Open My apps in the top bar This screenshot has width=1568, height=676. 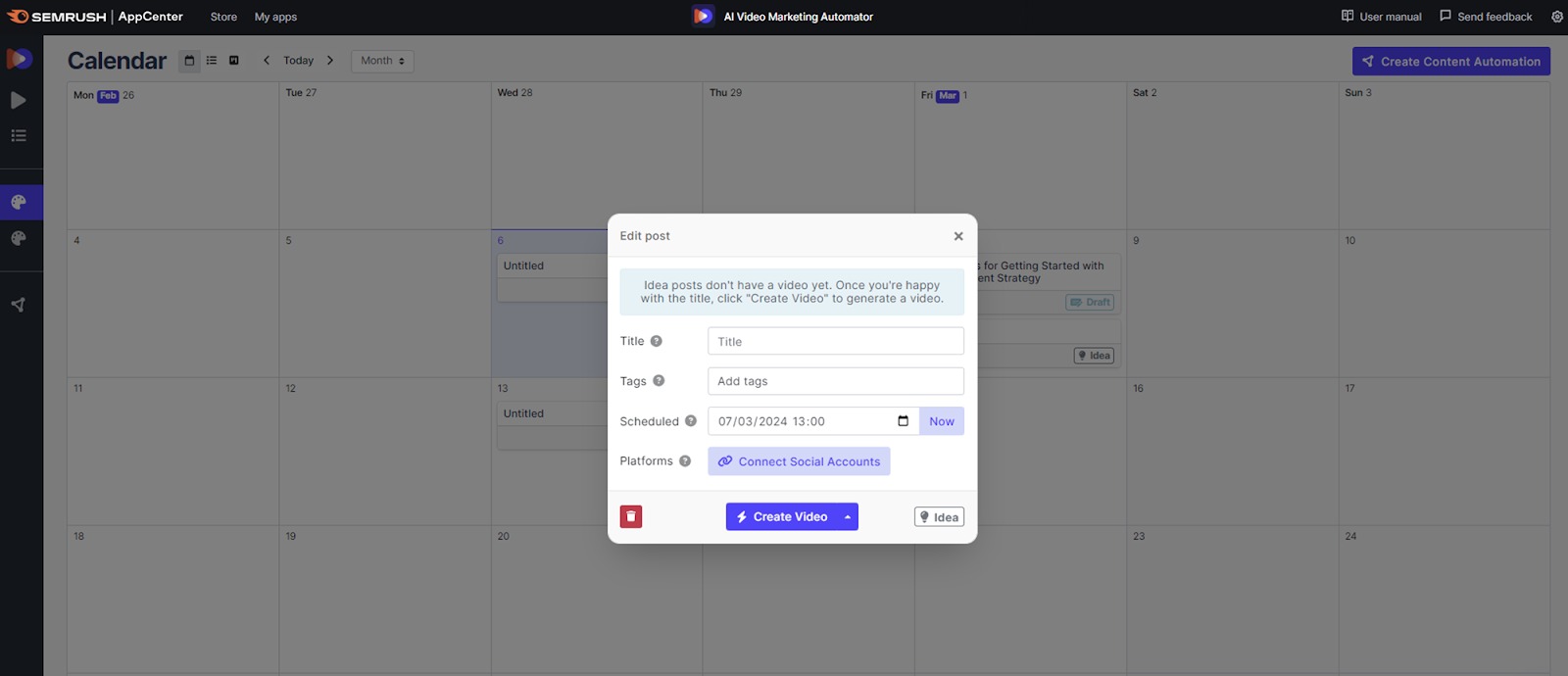tap(275, 17)
